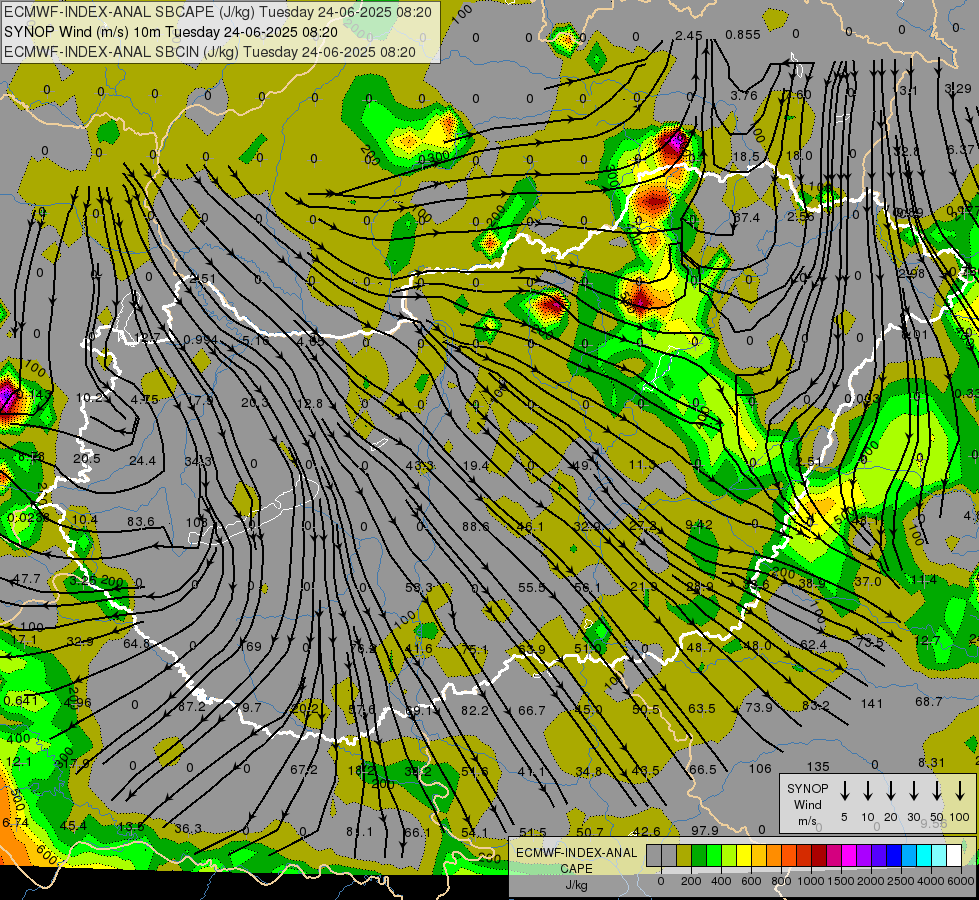Click the 8.31 value on the map
This screenshot has height=900, width=979.
[932, 763]
